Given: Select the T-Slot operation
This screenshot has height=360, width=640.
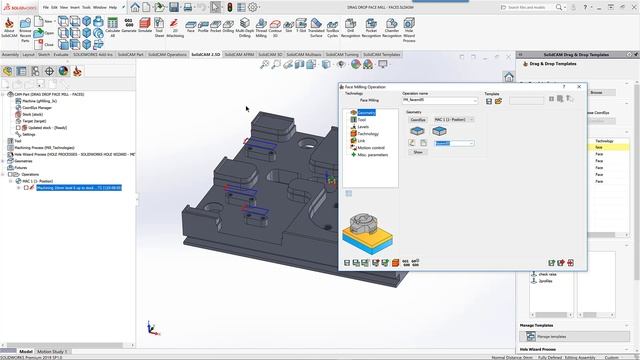Looking at the screenshot, I should (x=301, y=25).
